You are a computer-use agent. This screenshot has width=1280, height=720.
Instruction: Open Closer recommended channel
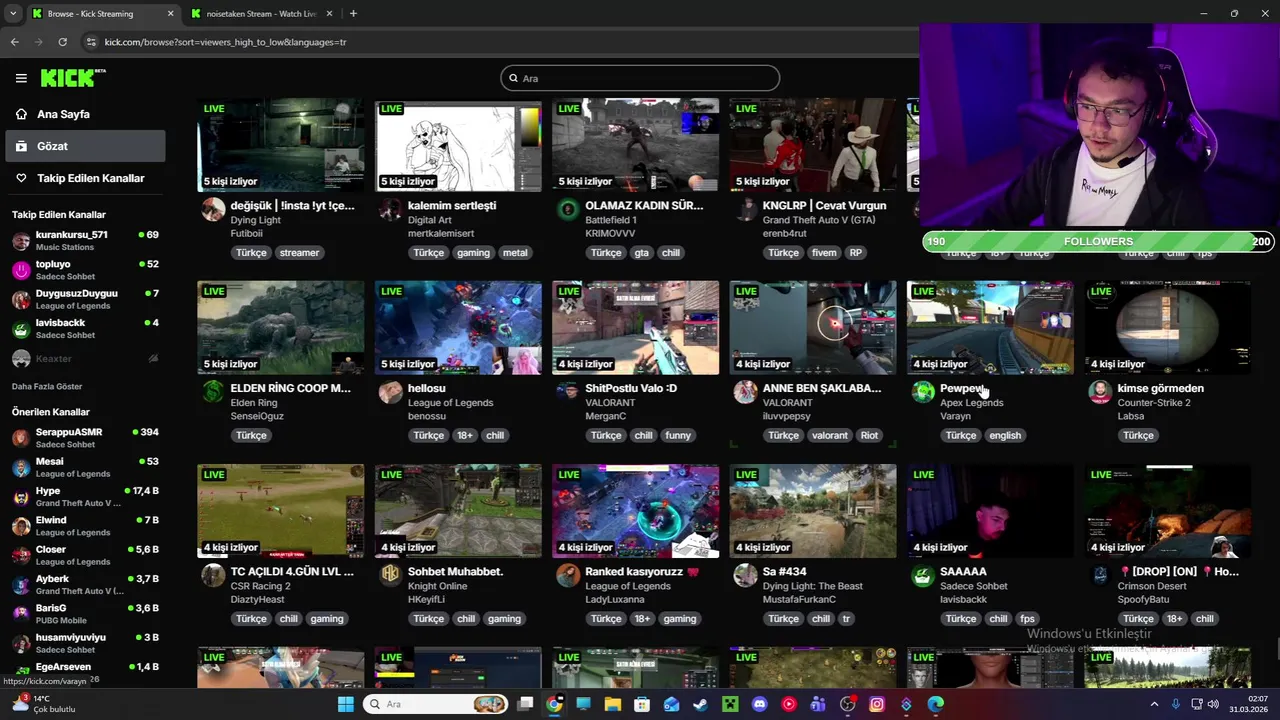[86, 555]
